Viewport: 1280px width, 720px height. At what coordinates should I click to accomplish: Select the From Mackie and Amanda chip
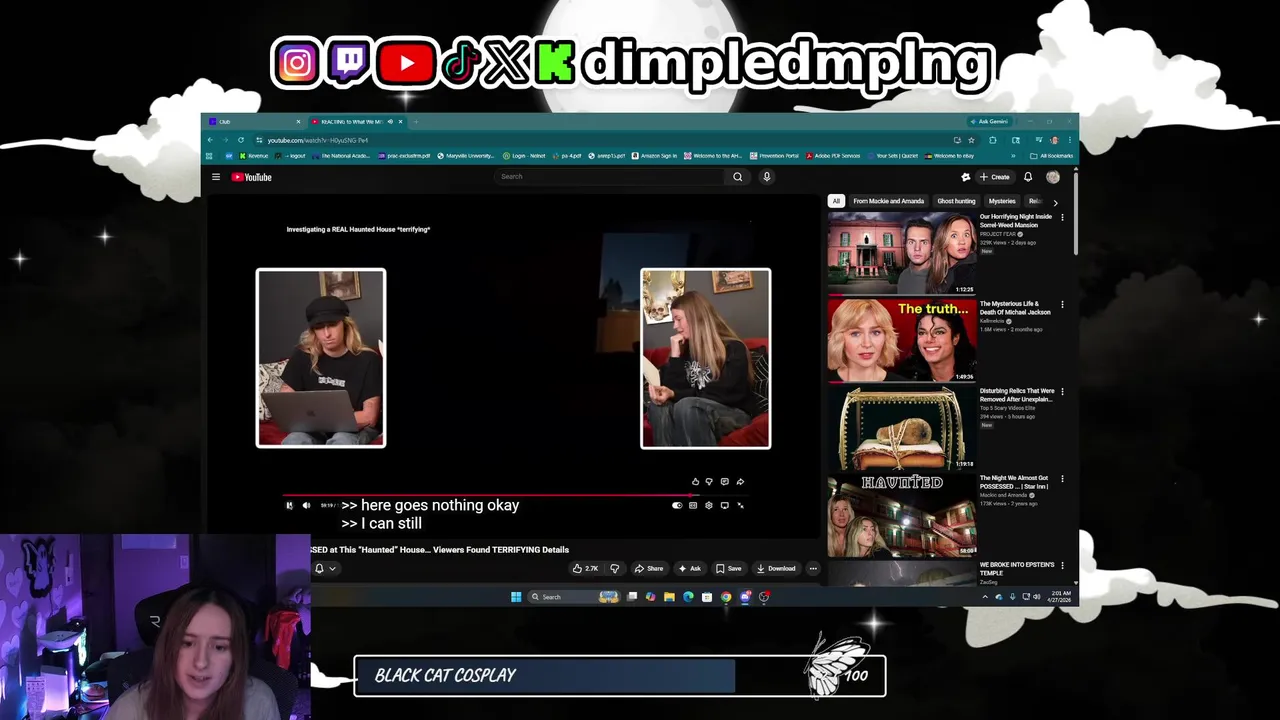(889, 201)
